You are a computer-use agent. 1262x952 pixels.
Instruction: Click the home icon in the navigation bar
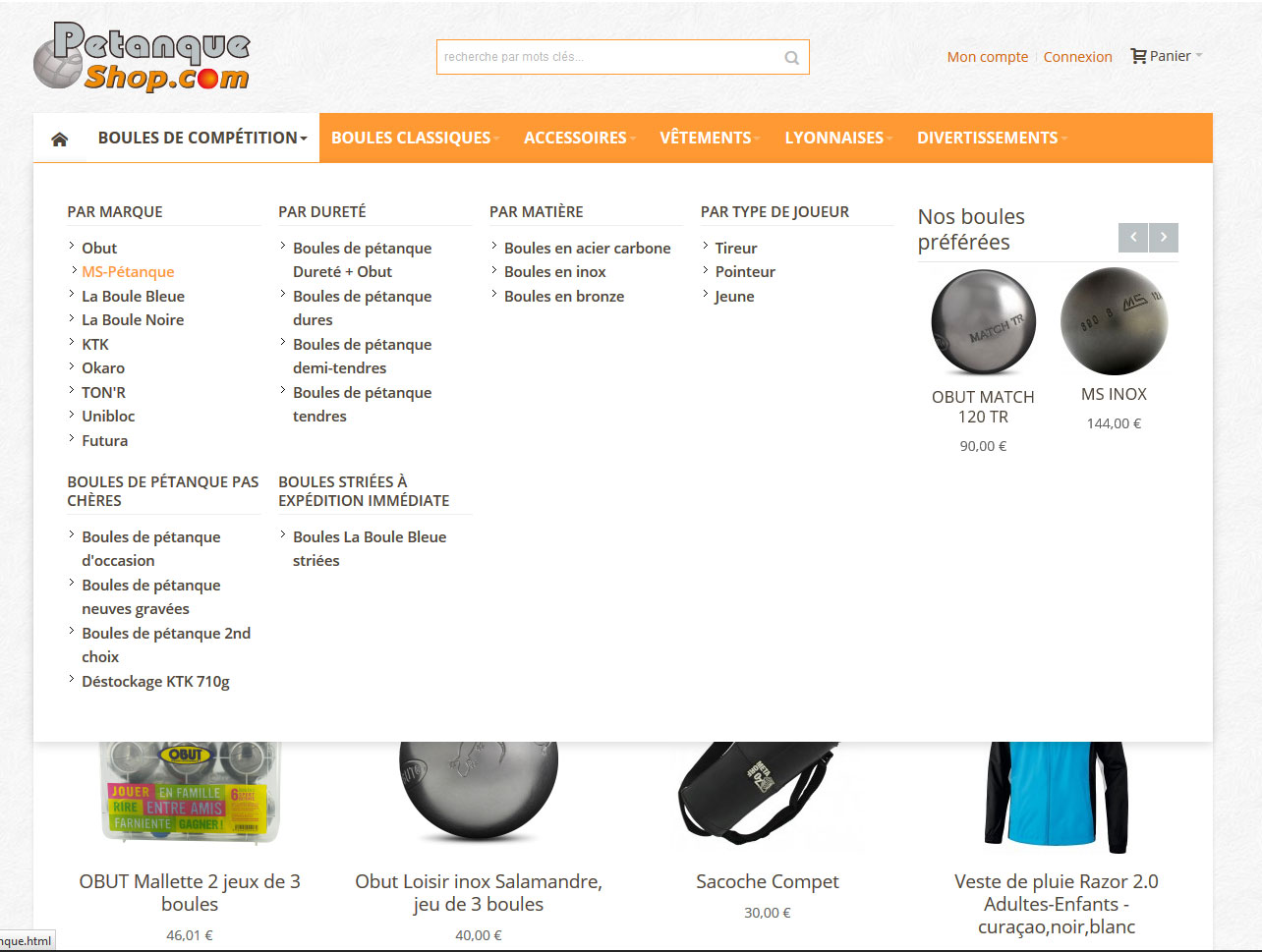click(x=60, y=139)
